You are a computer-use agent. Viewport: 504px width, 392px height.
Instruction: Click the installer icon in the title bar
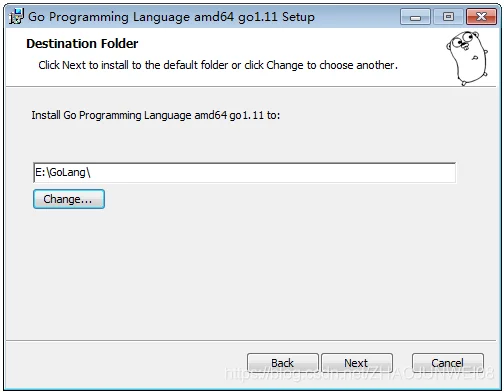(x=16, y=16)
